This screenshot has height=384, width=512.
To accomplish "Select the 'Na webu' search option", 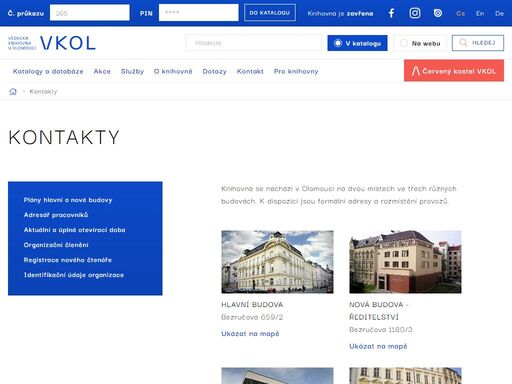I will pos(420,43).
